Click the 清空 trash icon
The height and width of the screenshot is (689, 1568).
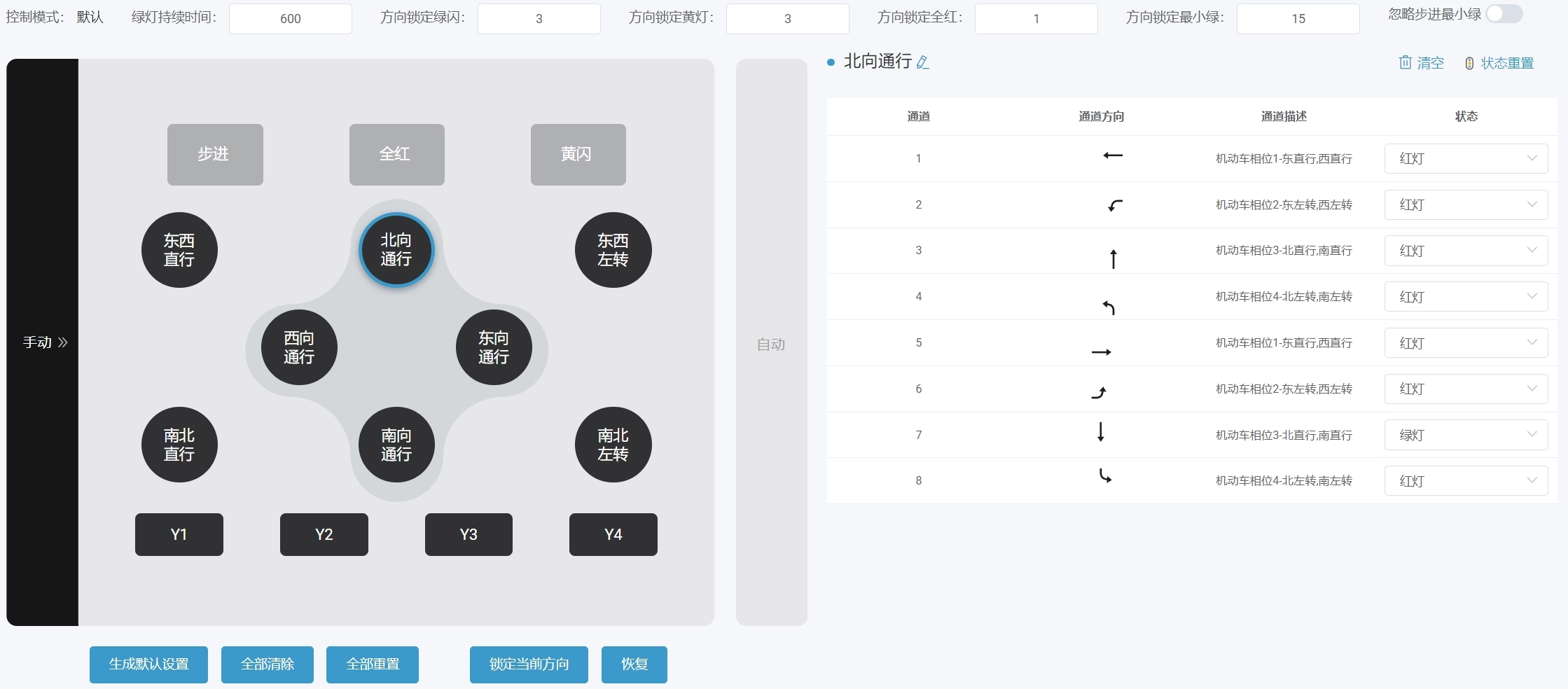pyautogui.click(x=1405, y=63)
